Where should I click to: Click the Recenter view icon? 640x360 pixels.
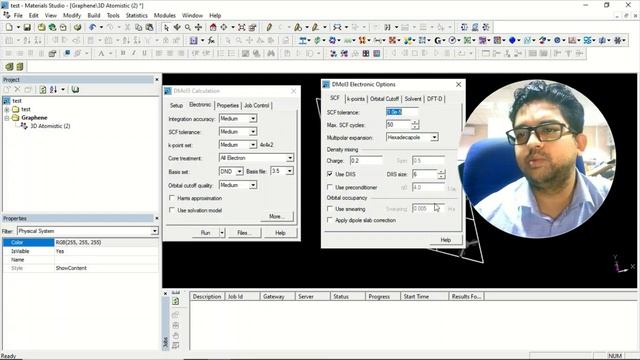pos(224,27)
